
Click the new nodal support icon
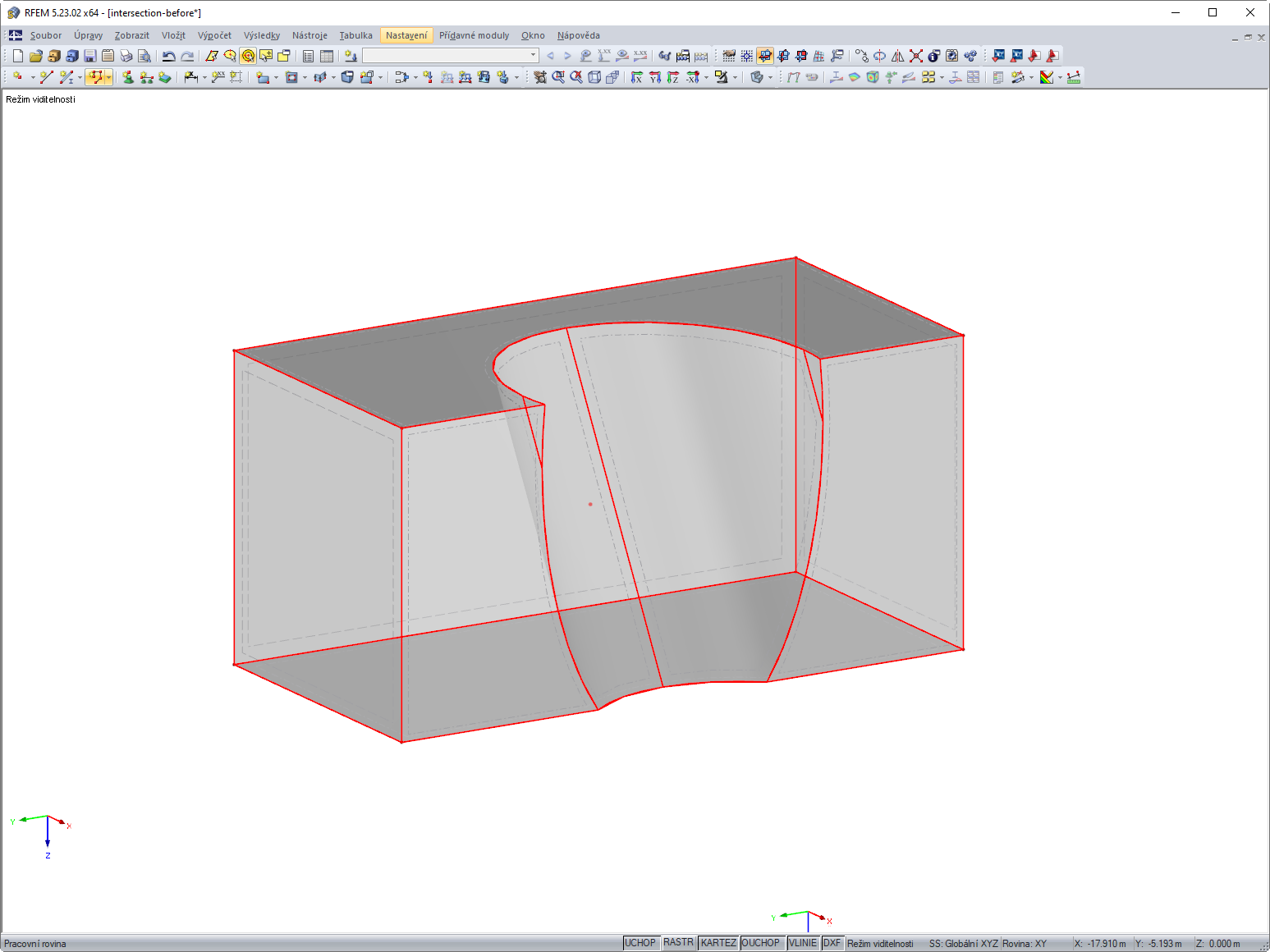[x=128, y=77]
